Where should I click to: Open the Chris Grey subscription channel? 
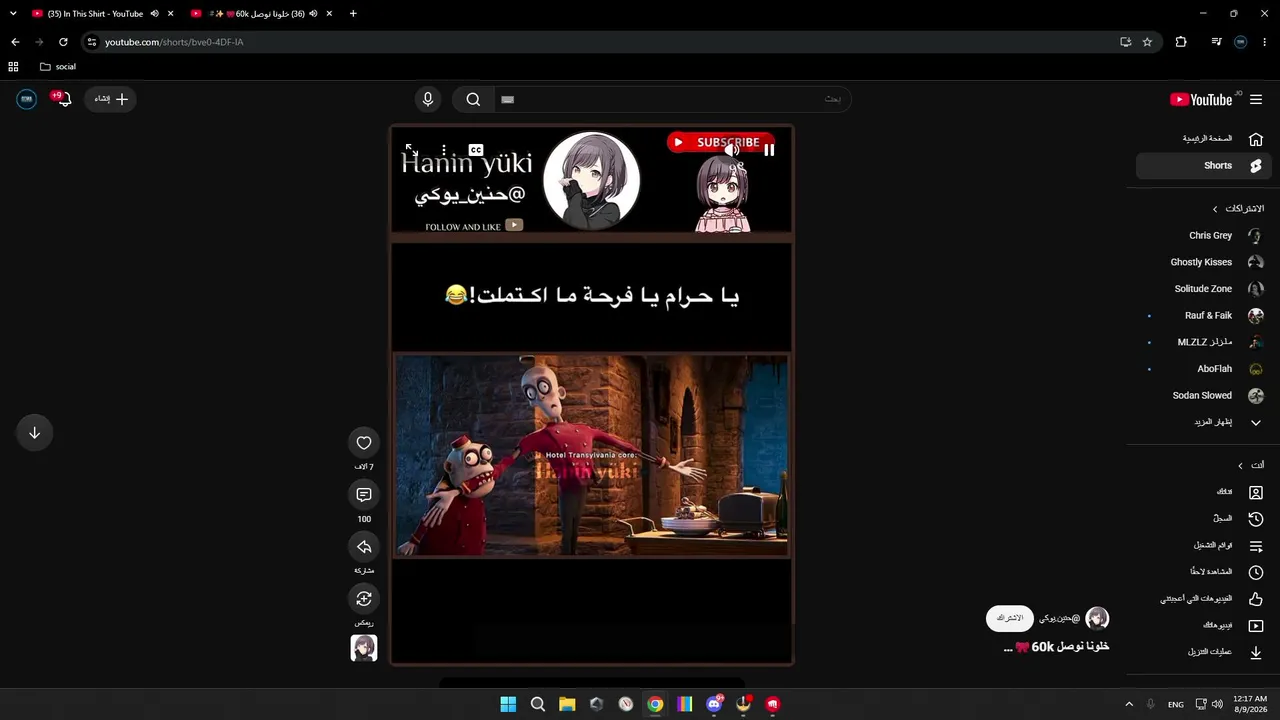(1203, 236)
